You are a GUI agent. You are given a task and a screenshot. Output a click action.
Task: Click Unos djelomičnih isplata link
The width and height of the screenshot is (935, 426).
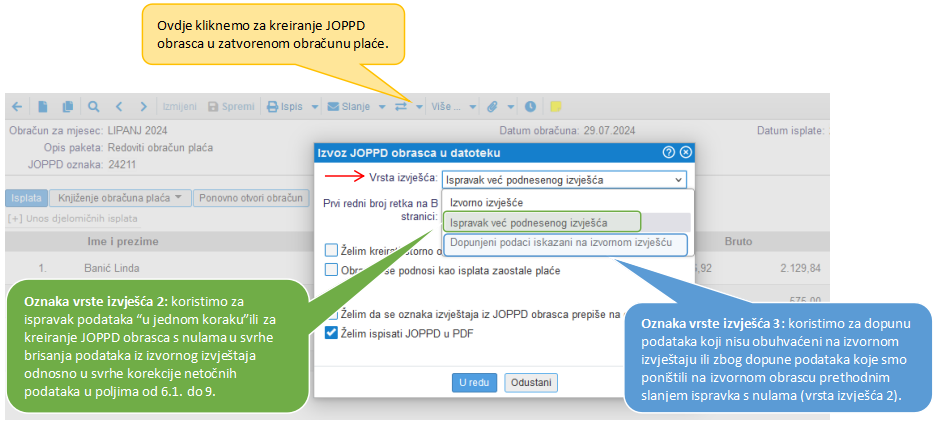point(73,218)
